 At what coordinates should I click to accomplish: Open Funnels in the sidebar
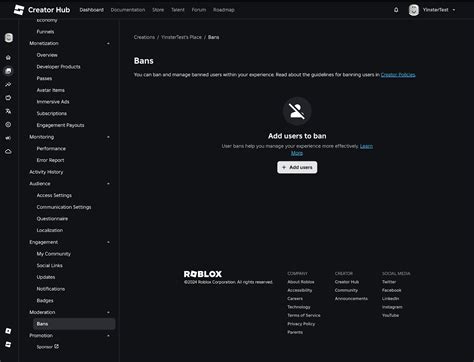[x=45, y=32]
